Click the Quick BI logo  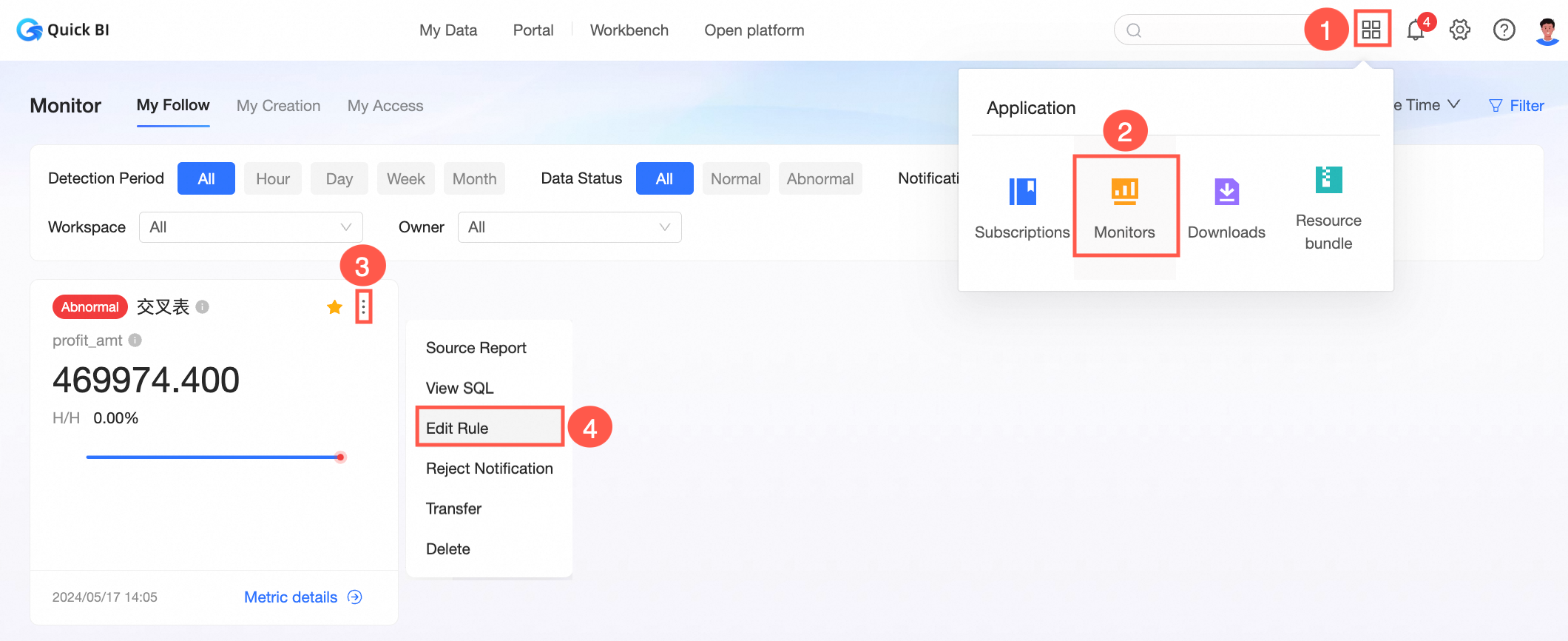click(63, 30)
